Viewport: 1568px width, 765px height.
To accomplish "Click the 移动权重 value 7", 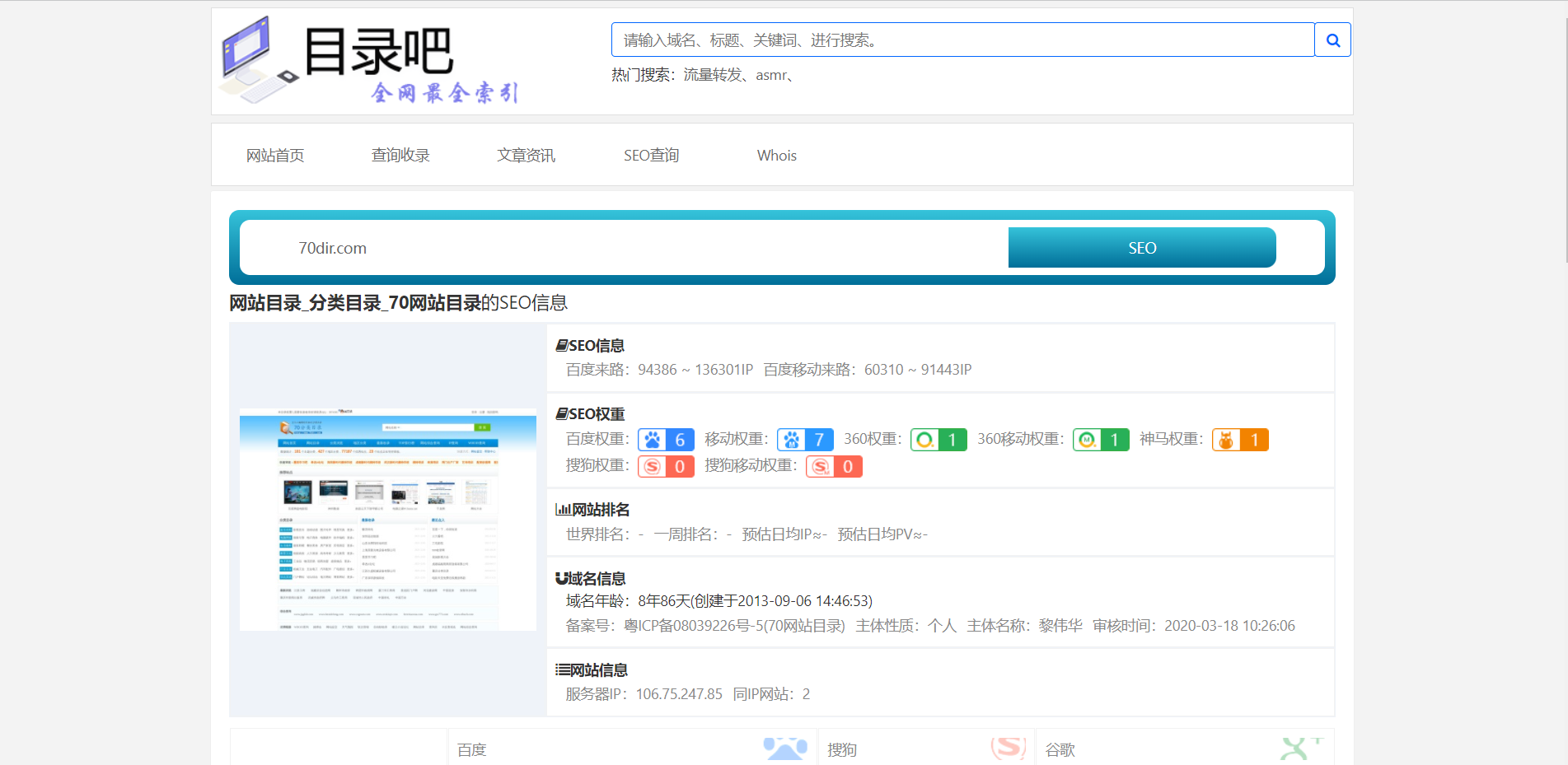I will 819,440.
